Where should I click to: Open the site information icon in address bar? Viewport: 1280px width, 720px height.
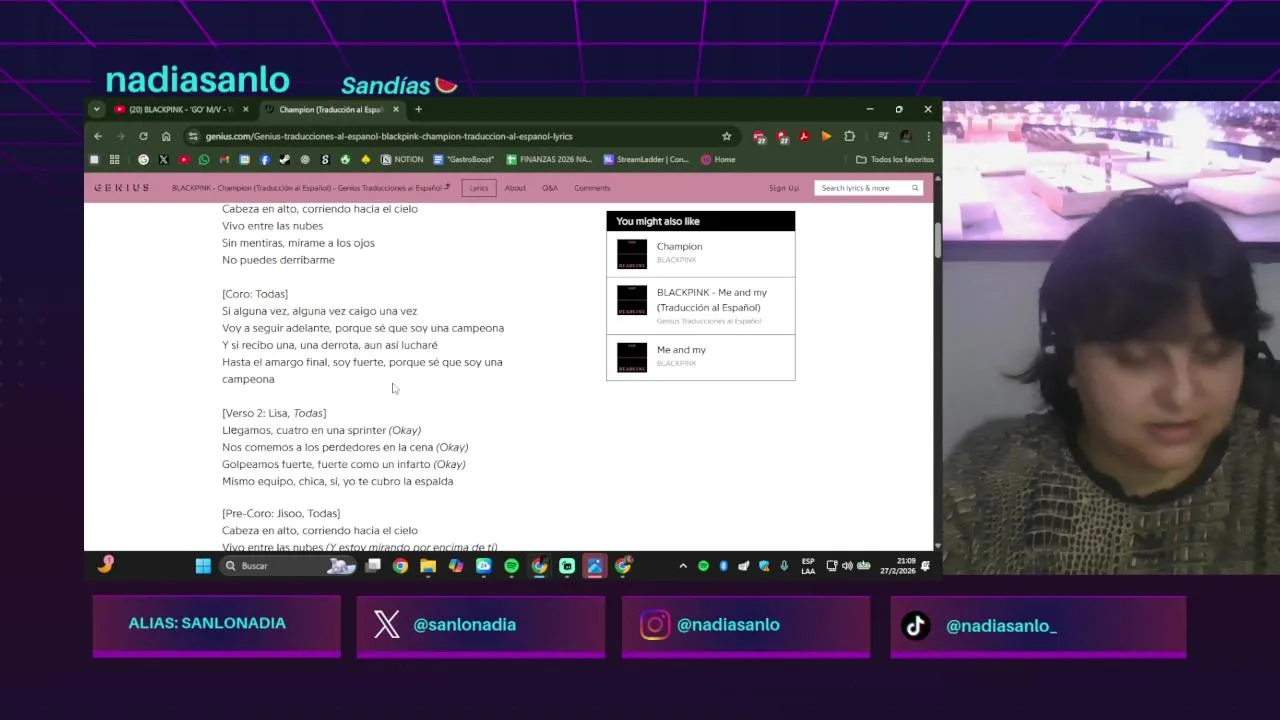pyautogui.click(x=192, y=136)
